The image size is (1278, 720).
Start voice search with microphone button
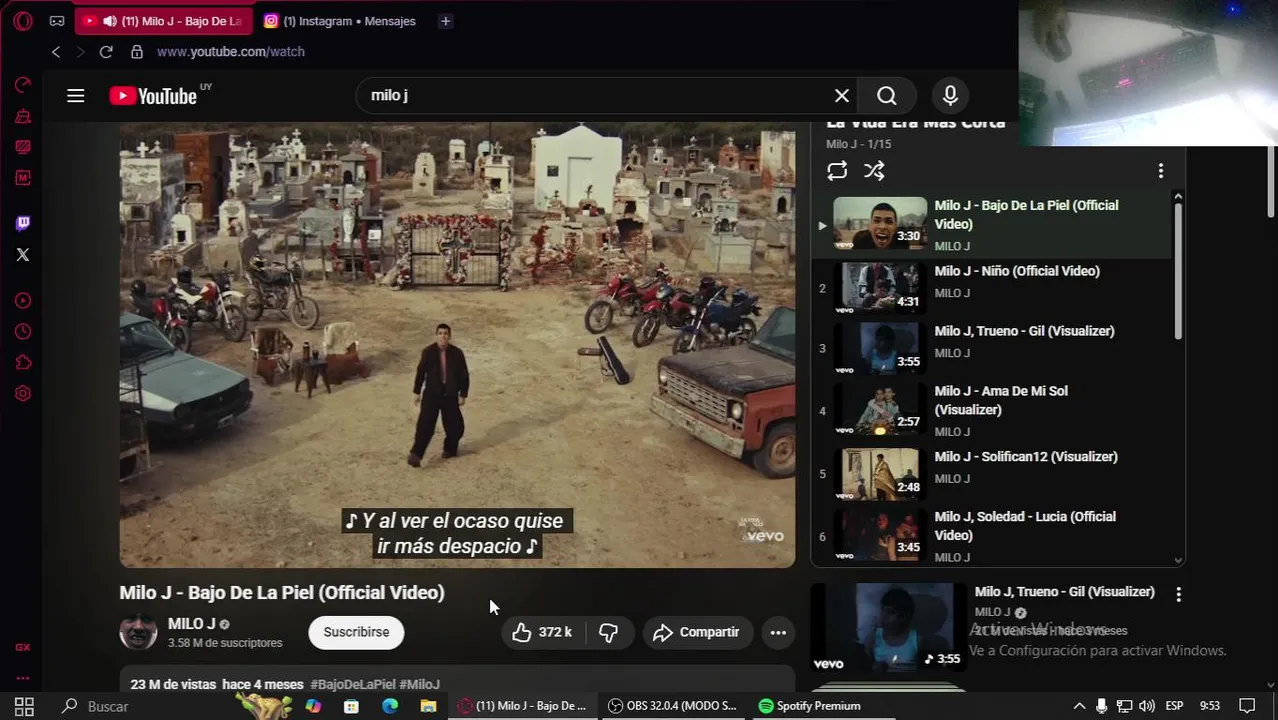tap(950, 96)
